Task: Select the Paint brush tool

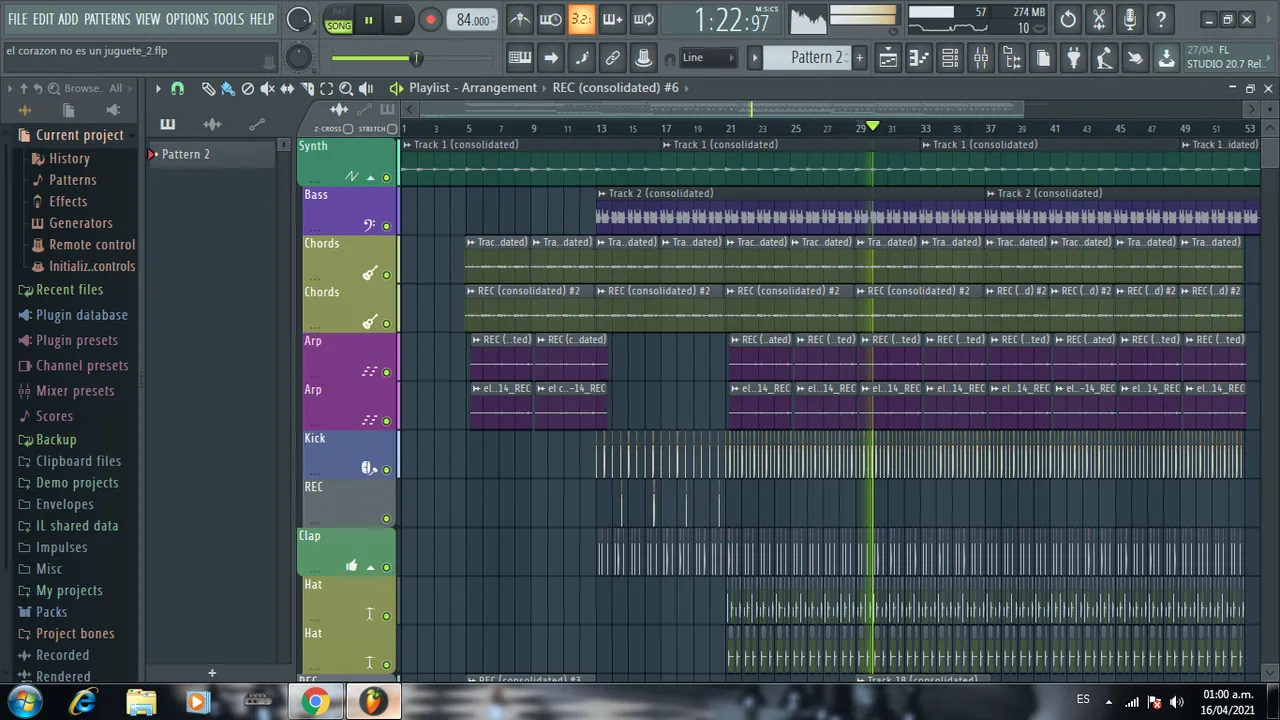Action: pos(228,88)
